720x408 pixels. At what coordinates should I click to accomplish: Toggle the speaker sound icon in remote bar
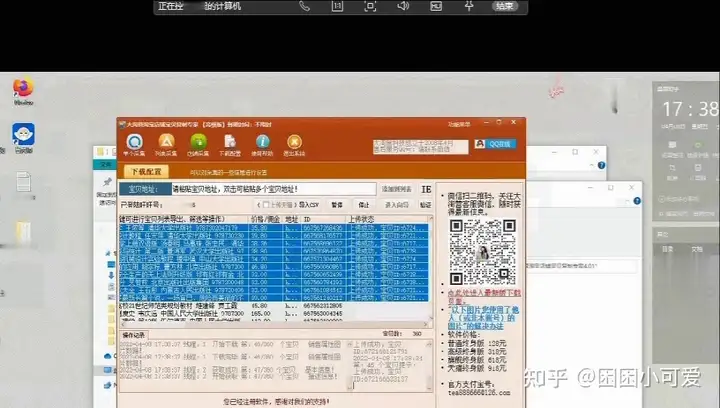(403, 6)
